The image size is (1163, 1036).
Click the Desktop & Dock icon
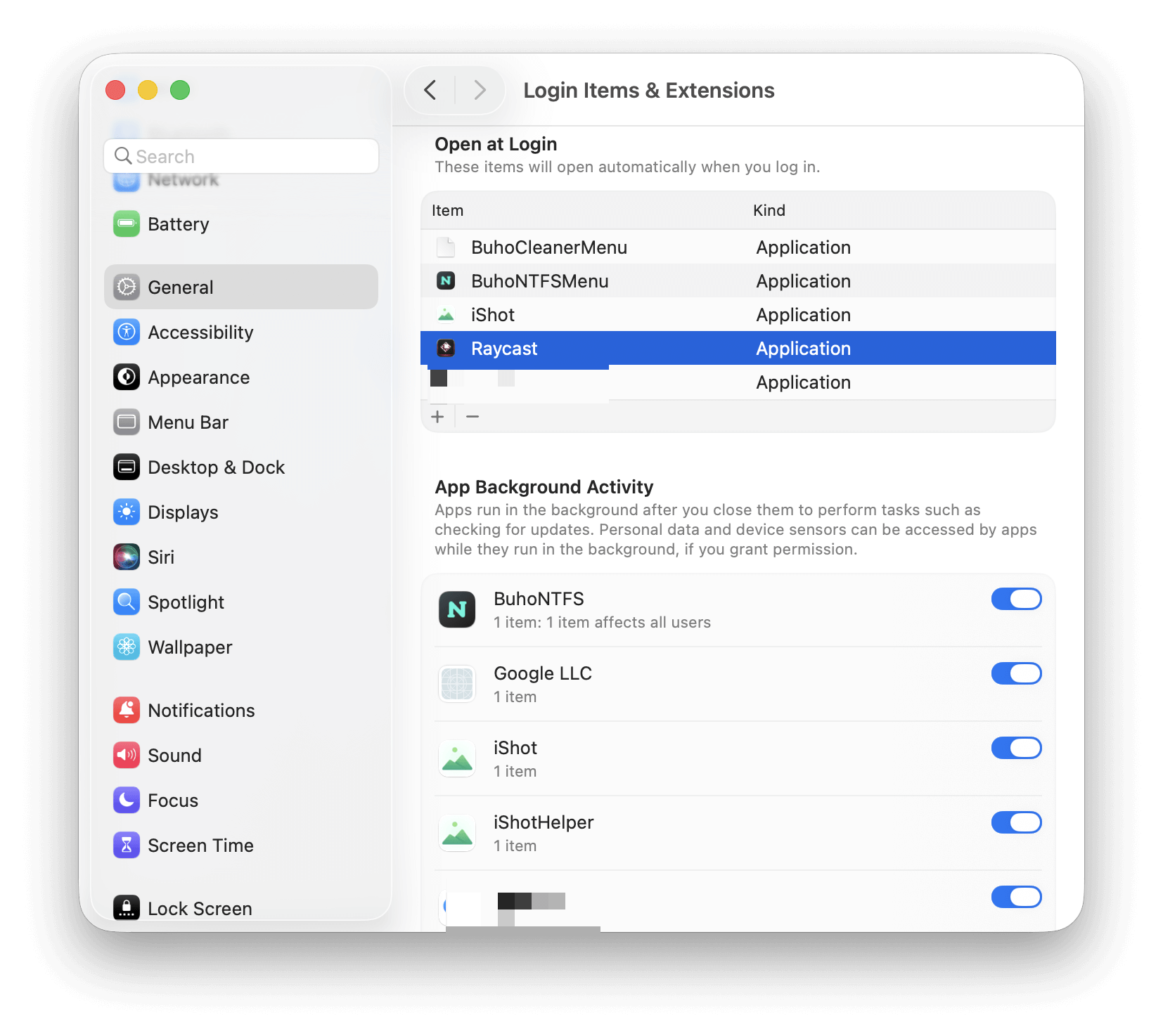click(x=127, y=467)
